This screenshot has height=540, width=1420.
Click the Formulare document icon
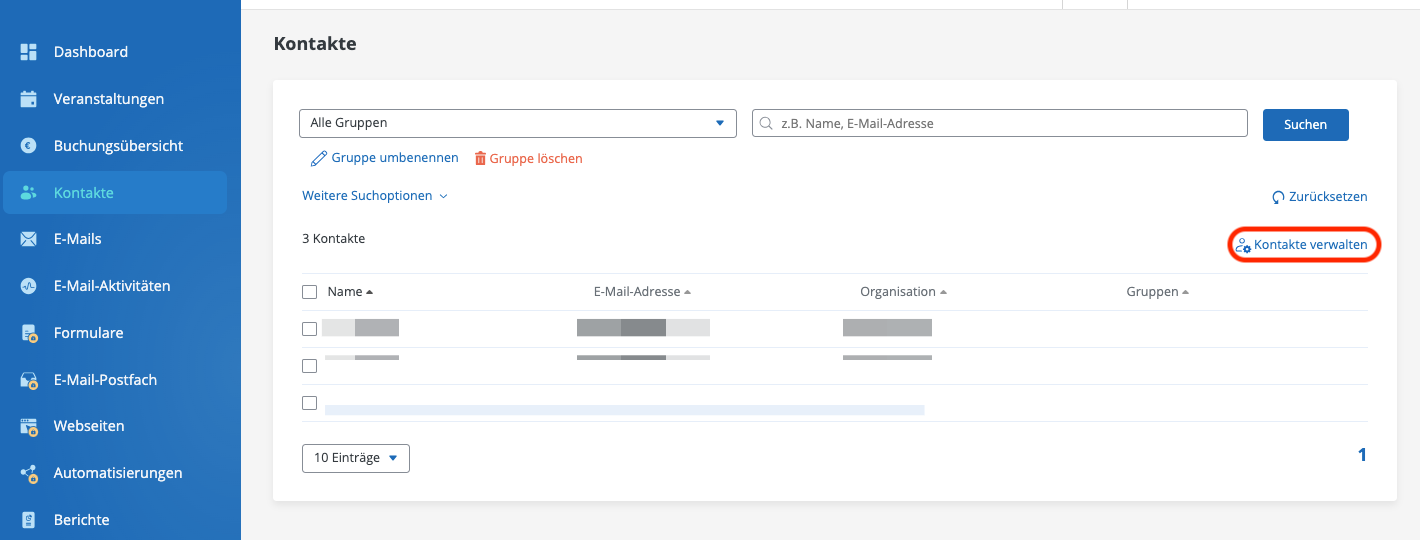click(29, 333)
